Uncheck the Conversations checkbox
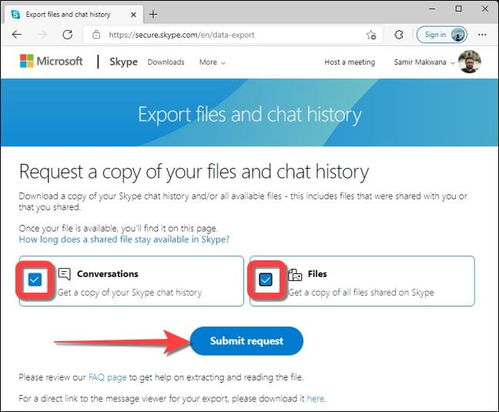Viewport: 499px width, 412px height. 35,279
